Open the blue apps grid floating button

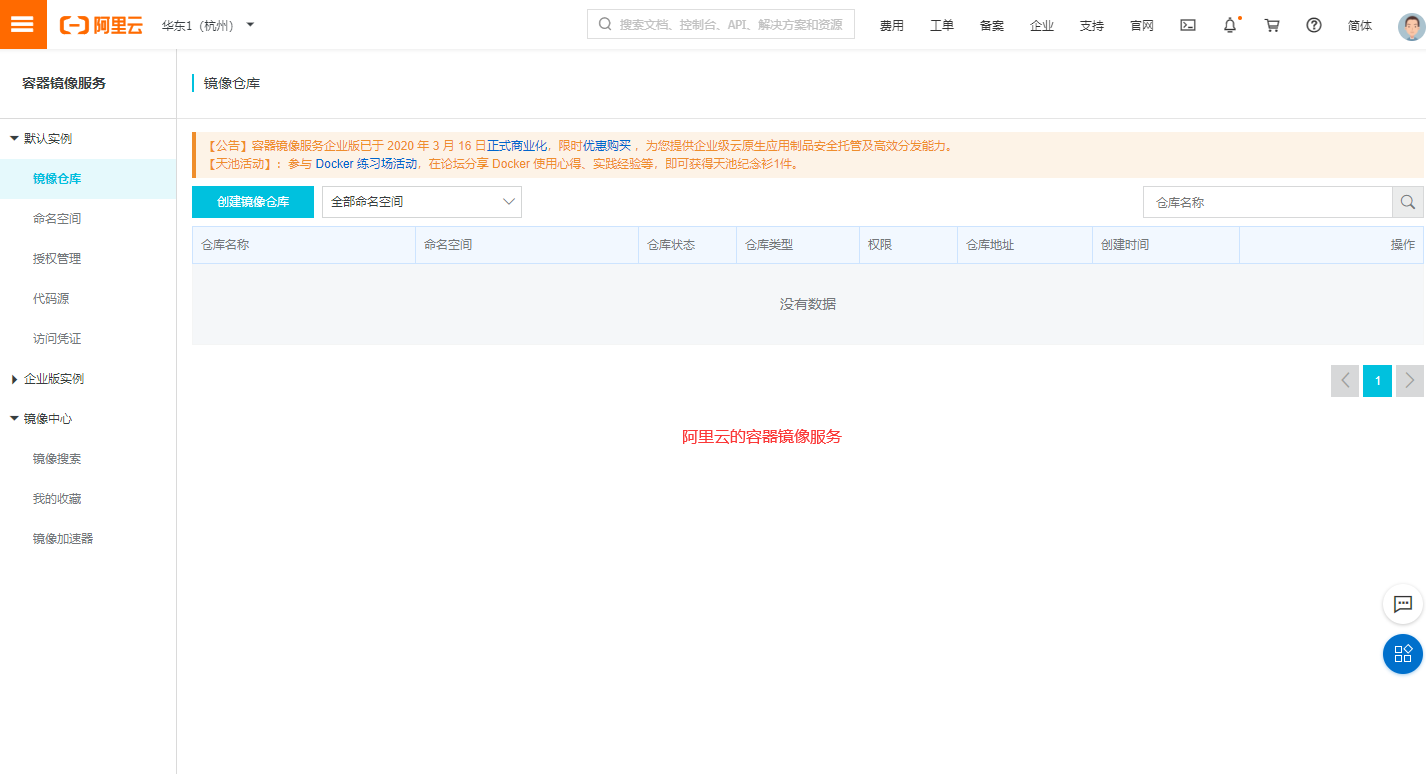tap(1403, 654)
